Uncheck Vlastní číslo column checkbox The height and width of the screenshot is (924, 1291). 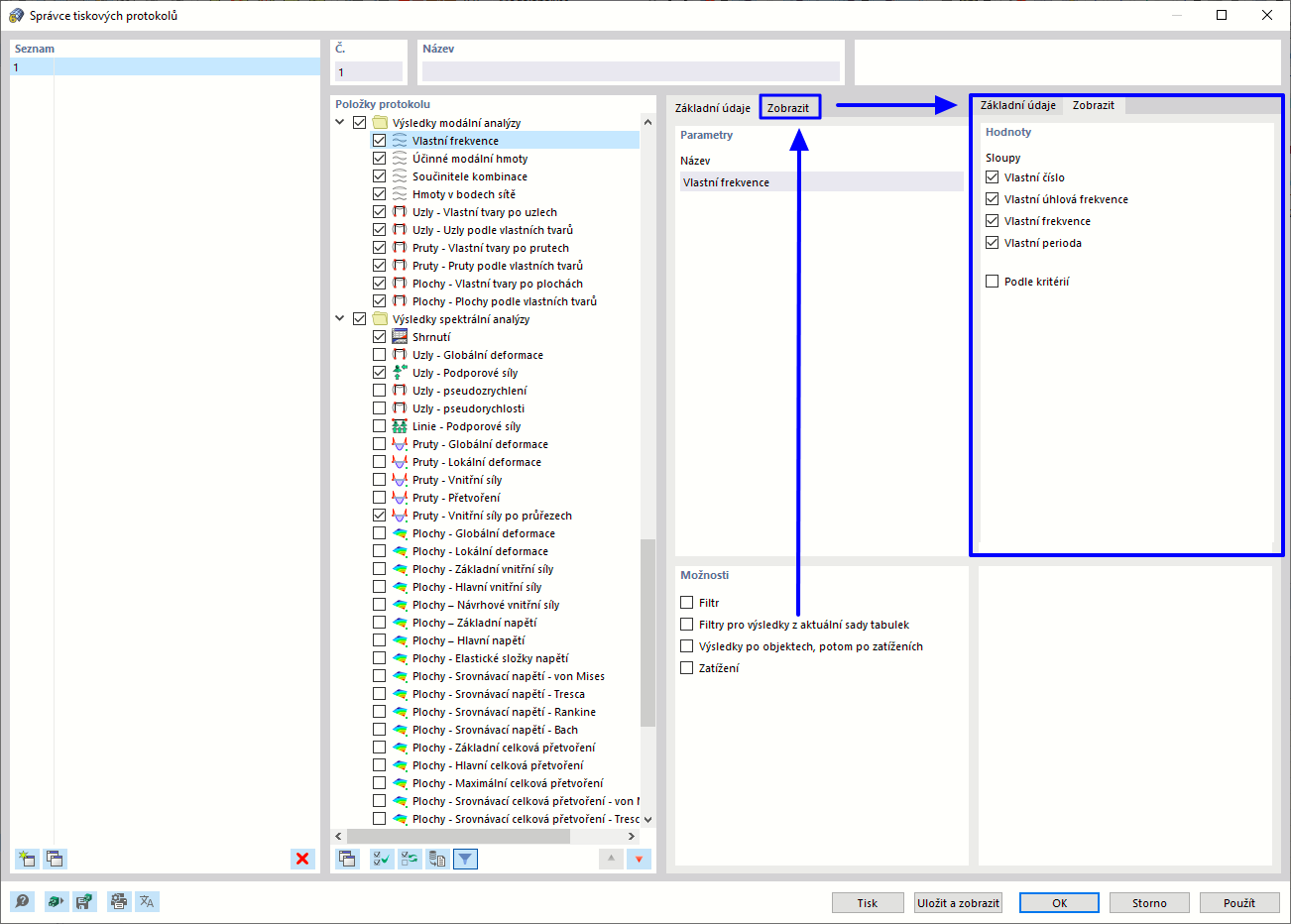point(993,177)
